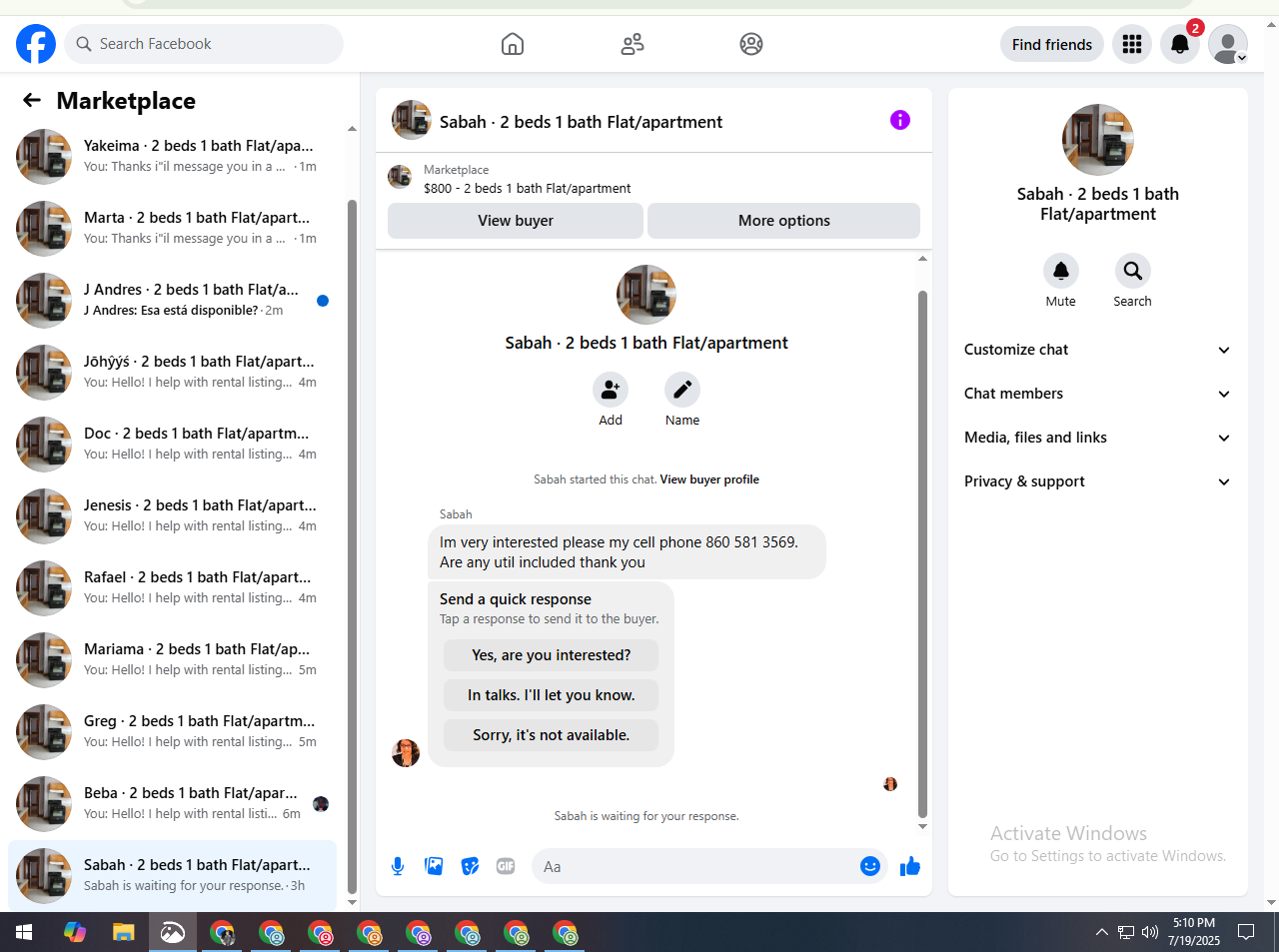1279x952 pixels.
Task: Open the notifications bell icon
Action: pyautogui.click(x=1180, y=44)
